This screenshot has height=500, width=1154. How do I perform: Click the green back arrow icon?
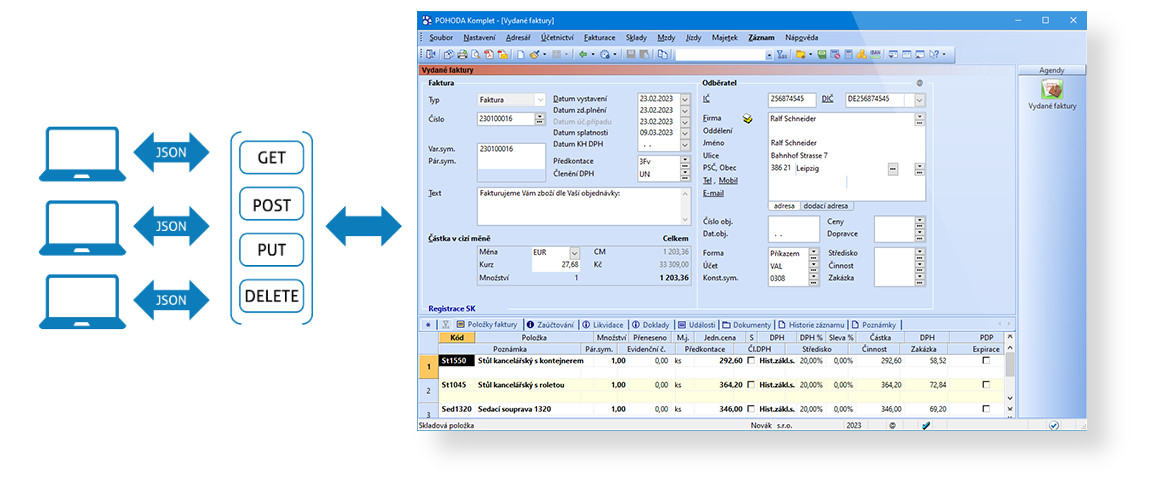583,54
